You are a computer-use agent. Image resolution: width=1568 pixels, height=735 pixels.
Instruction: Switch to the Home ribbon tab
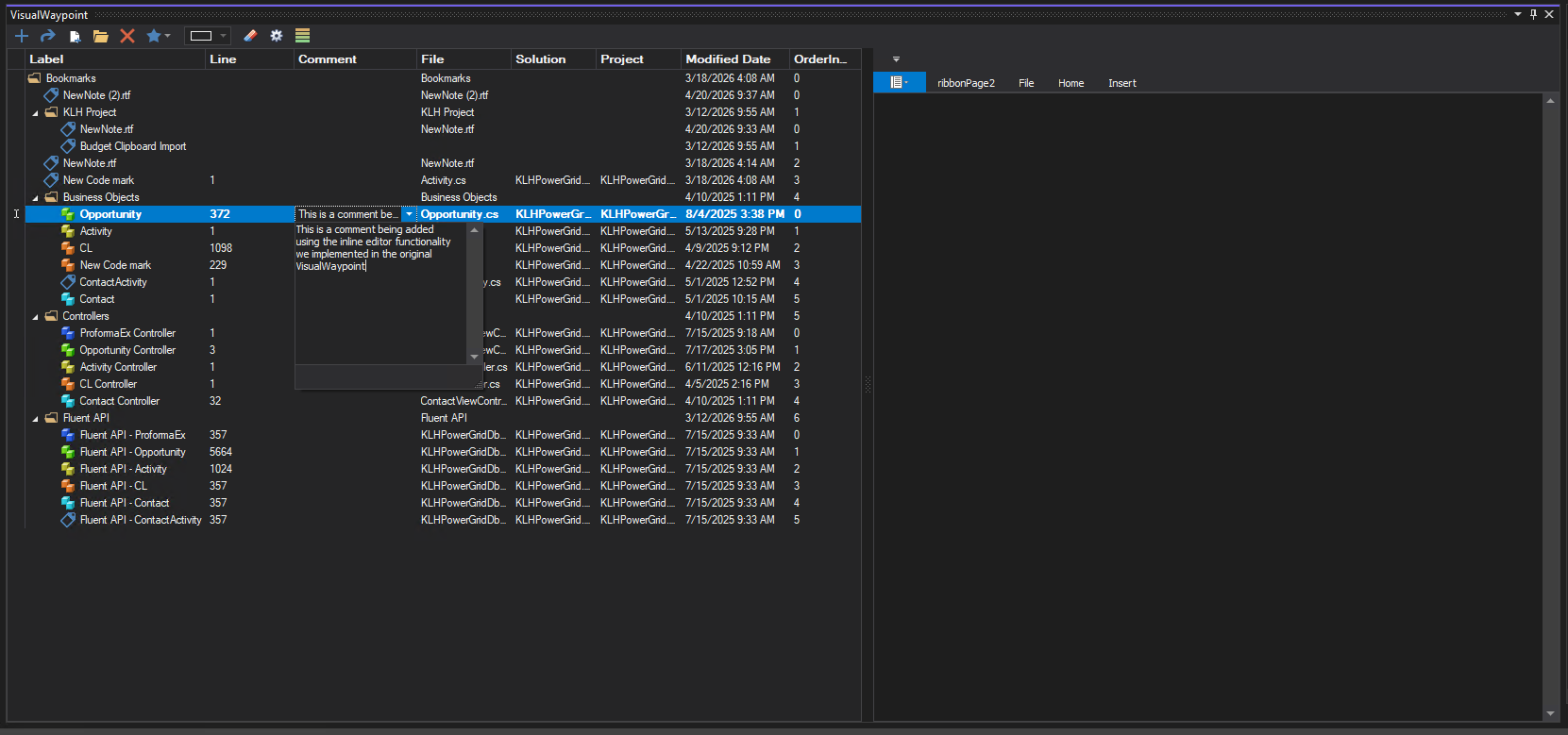point(1071,83)
